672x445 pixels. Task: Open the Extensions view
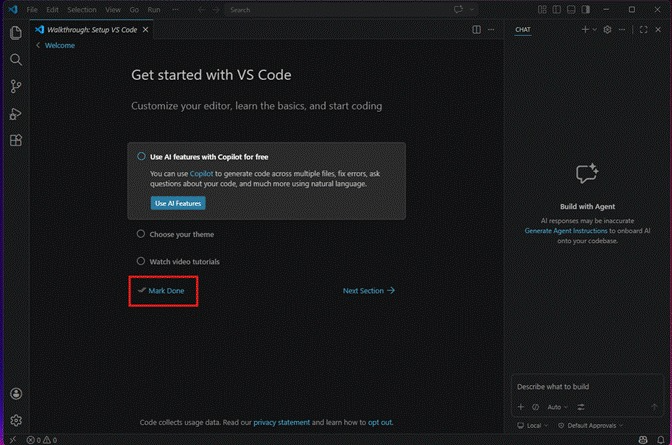click(x=16, y=140)
